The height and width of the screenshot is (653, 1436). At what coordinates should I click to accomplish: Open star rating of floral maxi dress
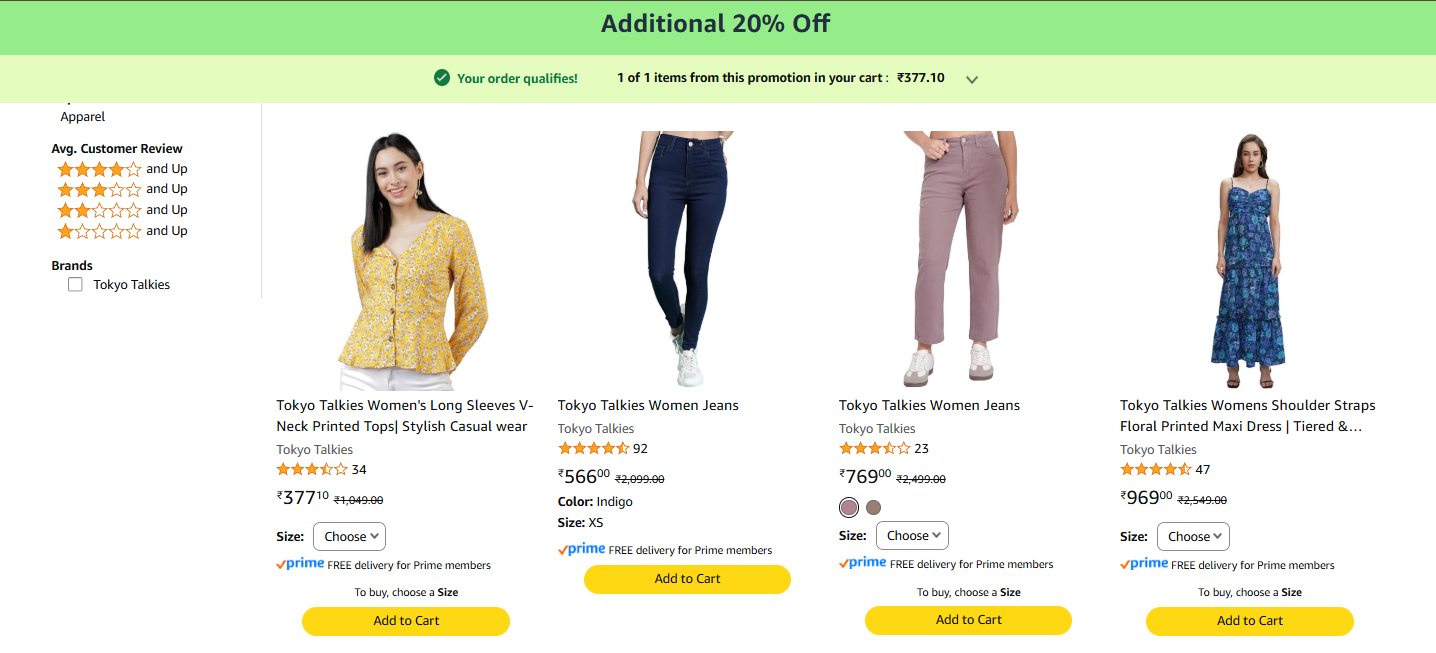[x=1155, y=470]
